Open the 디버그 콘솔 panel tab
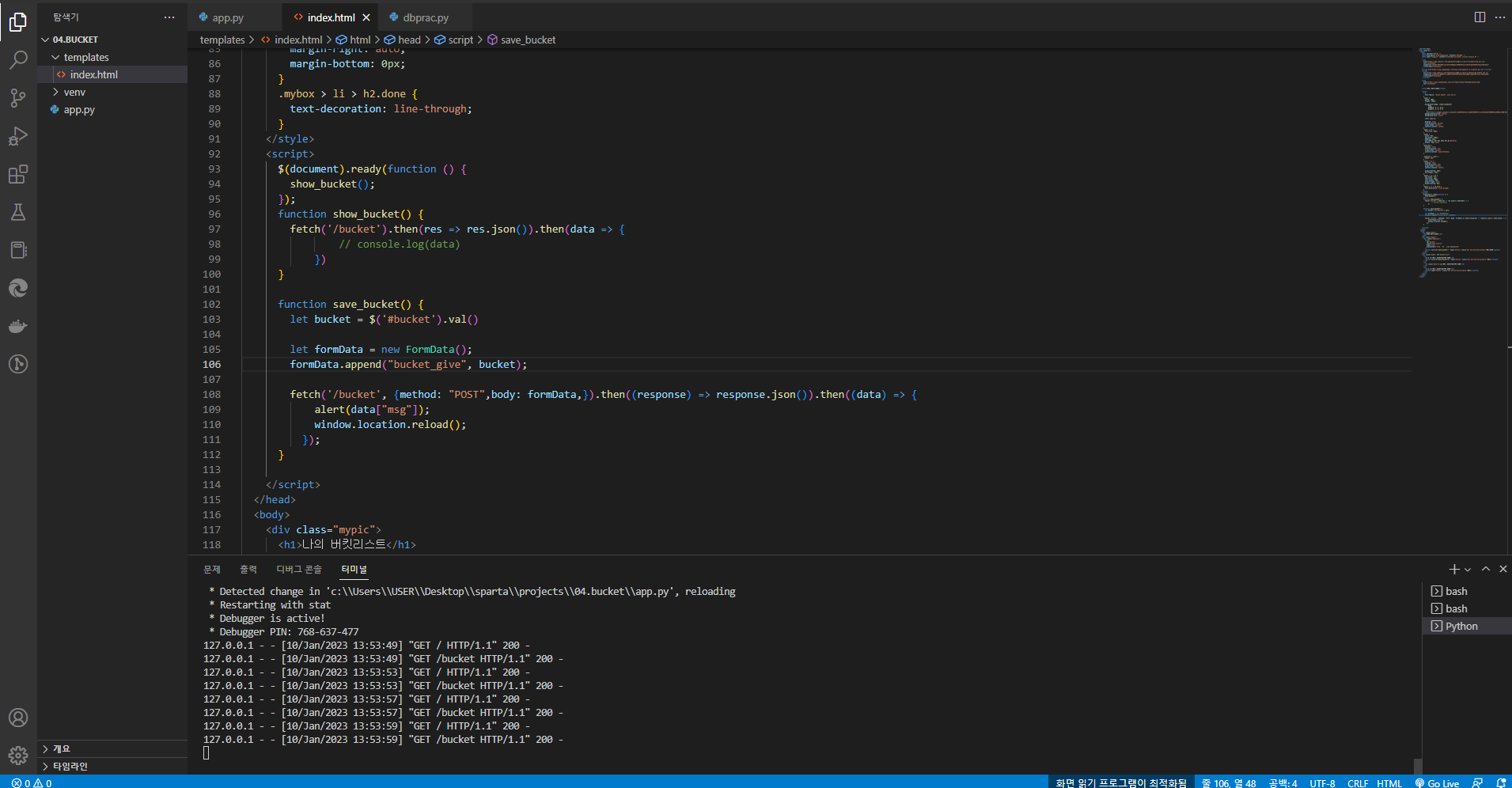 pyautogui.click(x=299, y=570)
